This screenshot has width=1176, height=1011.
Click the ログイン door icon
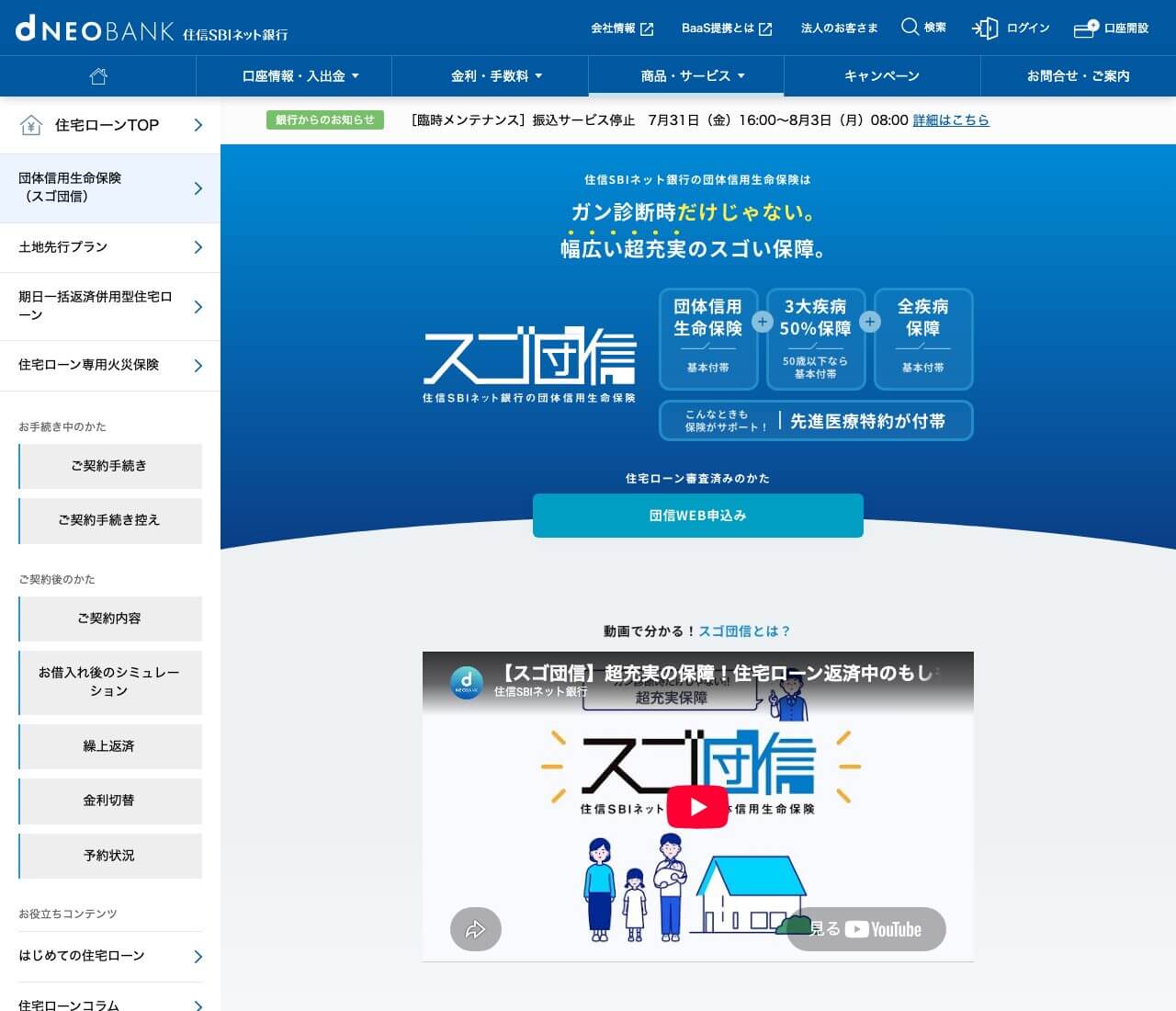(x=985, y=28)
